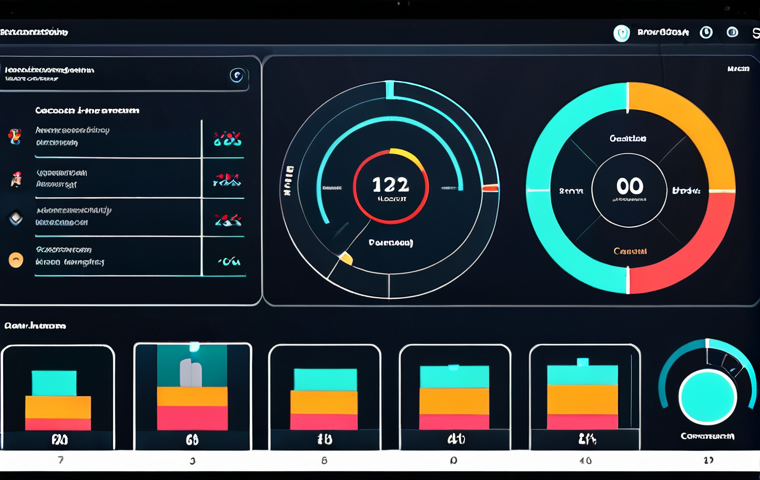Select the orange circle icon in fourth row
This screenshot has width=760, height=480.
pos(16,260)
